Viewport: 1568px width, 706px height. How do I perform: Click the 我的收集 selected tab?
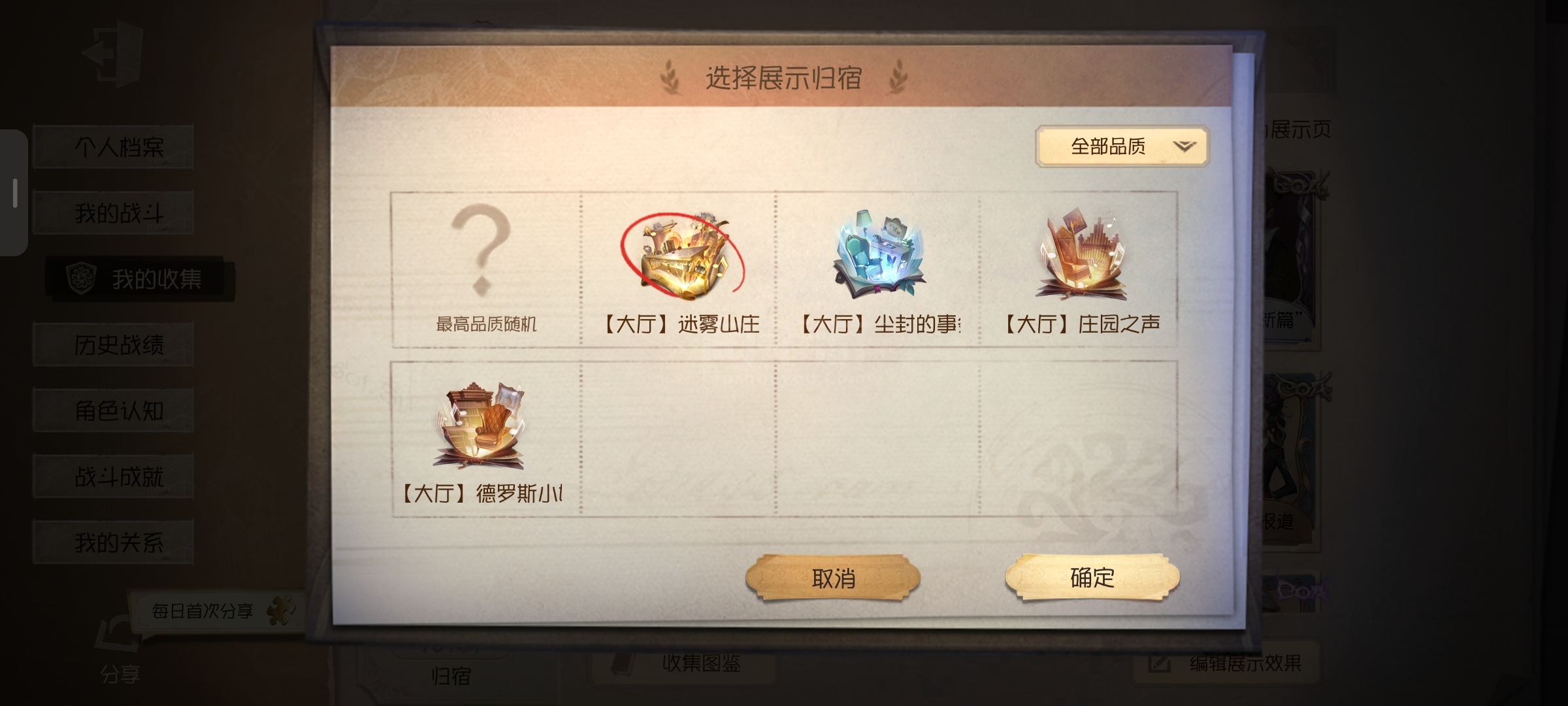(139, 279)
